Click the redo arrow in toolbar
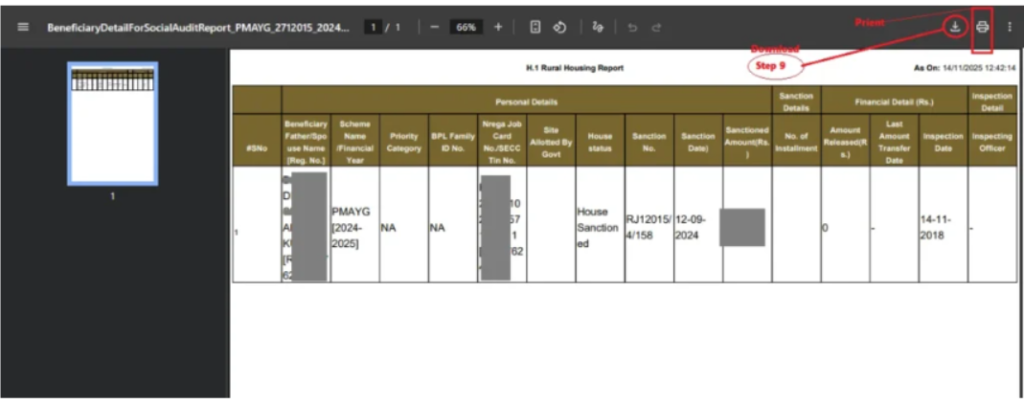1024x404 pixels. point(657,28)
